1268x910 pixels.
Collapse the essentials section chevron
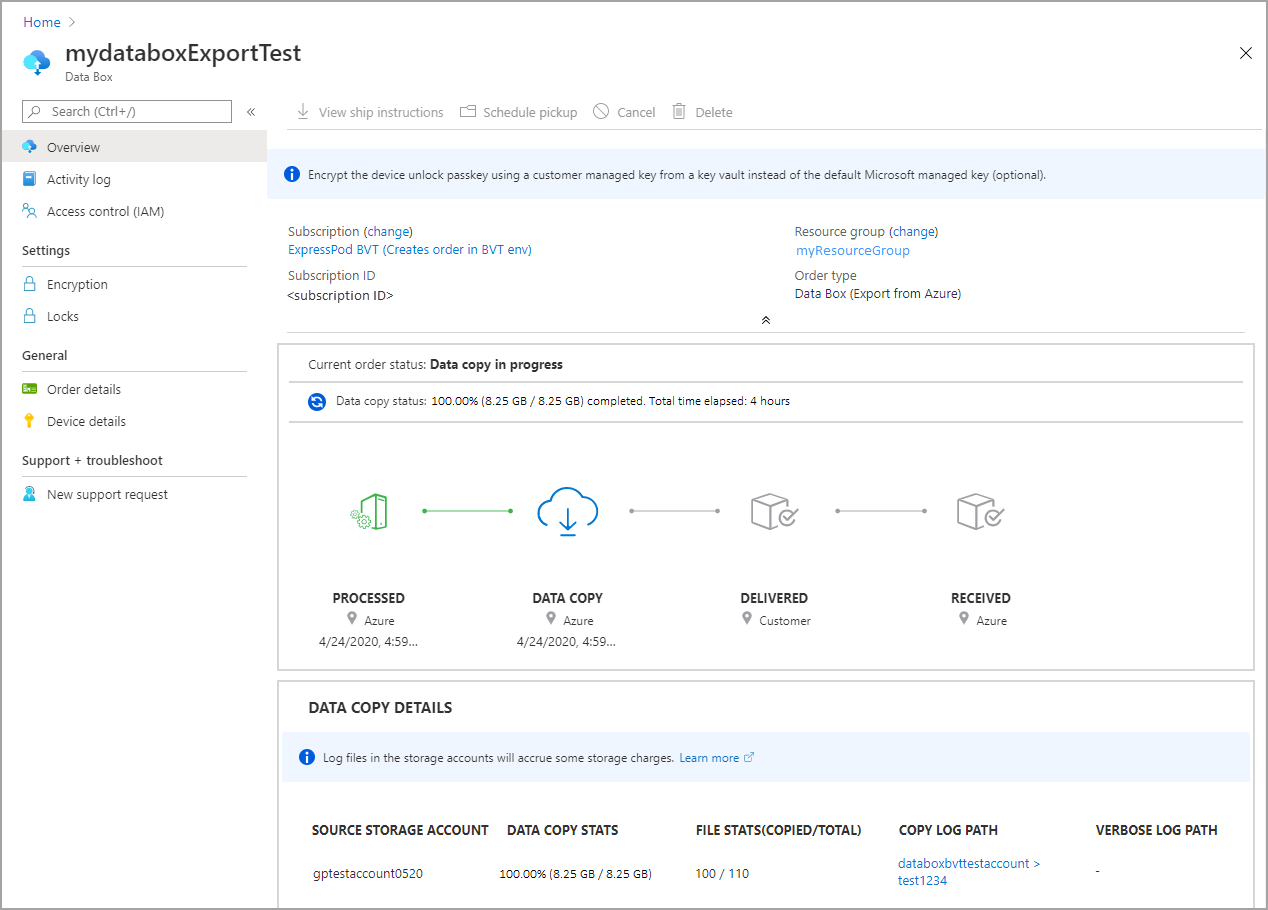766,320
